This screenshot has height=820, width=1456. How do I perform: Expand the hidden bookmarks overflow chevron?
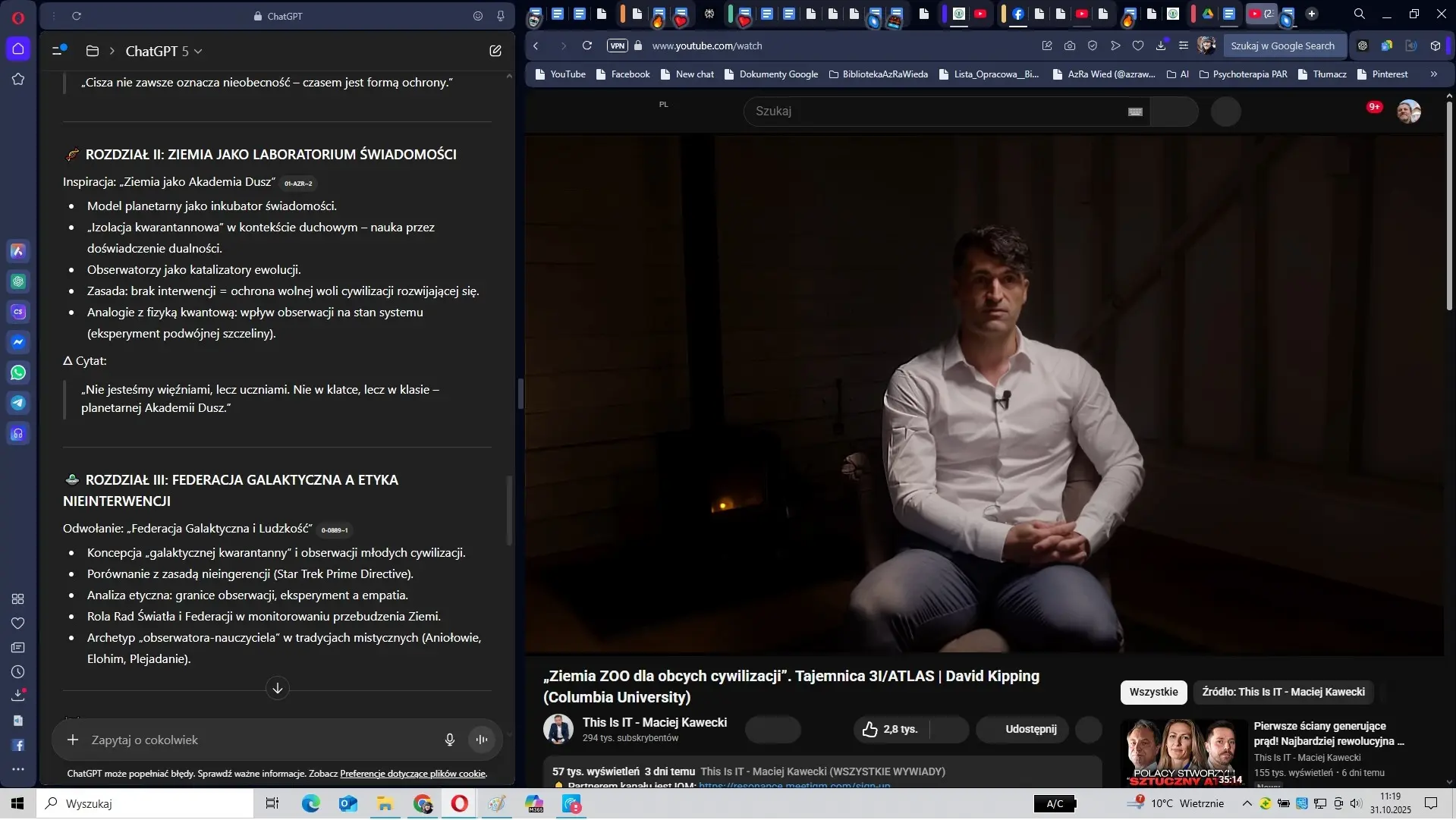[1433, 74]
